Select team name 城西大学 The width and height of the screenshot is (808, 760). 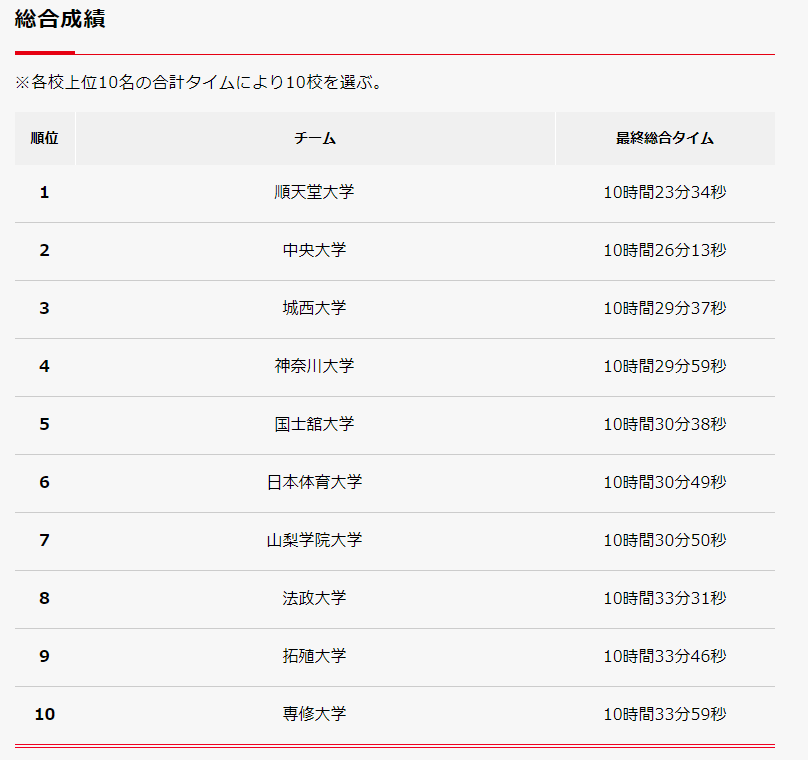pyautogui.click(x=314, y=308)
